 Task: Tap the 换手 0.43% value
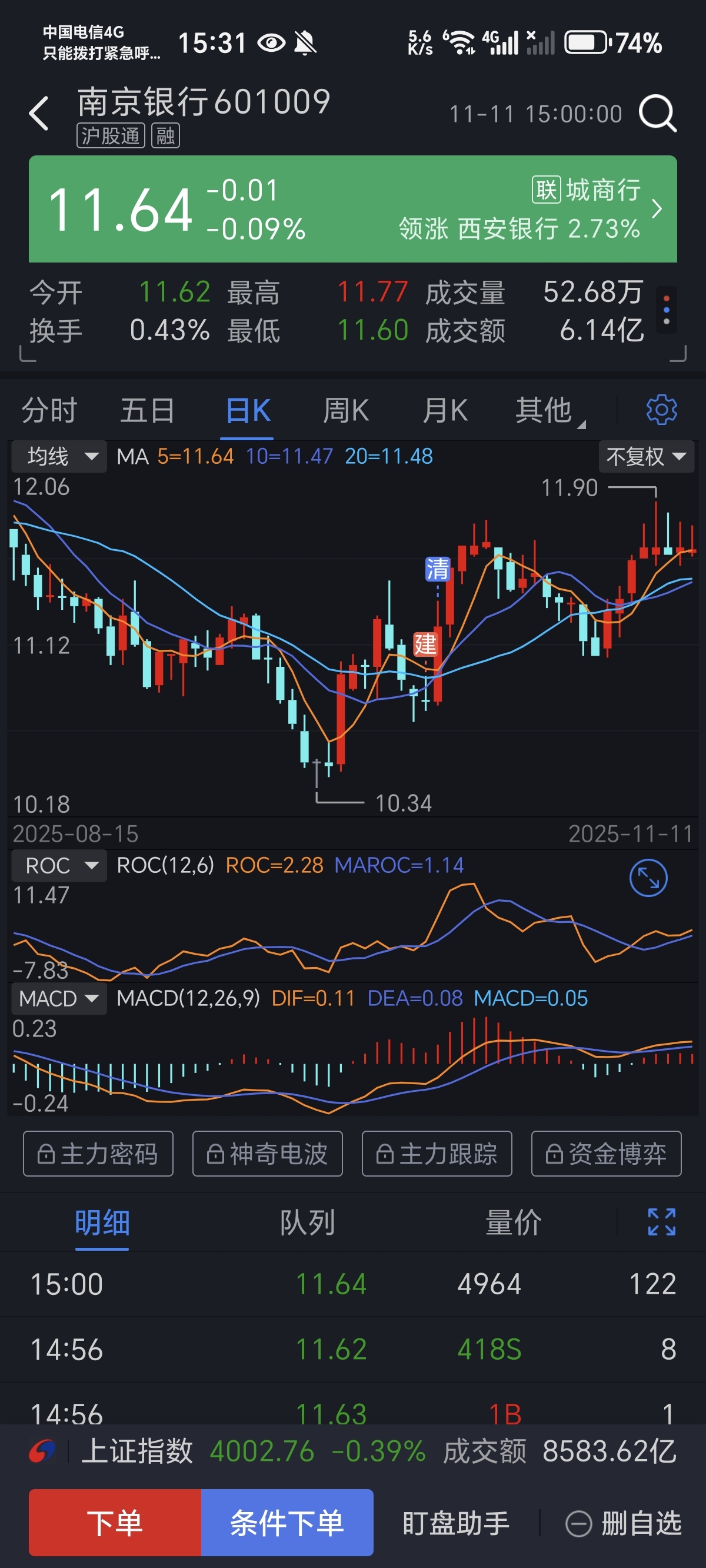pos(170,331)
